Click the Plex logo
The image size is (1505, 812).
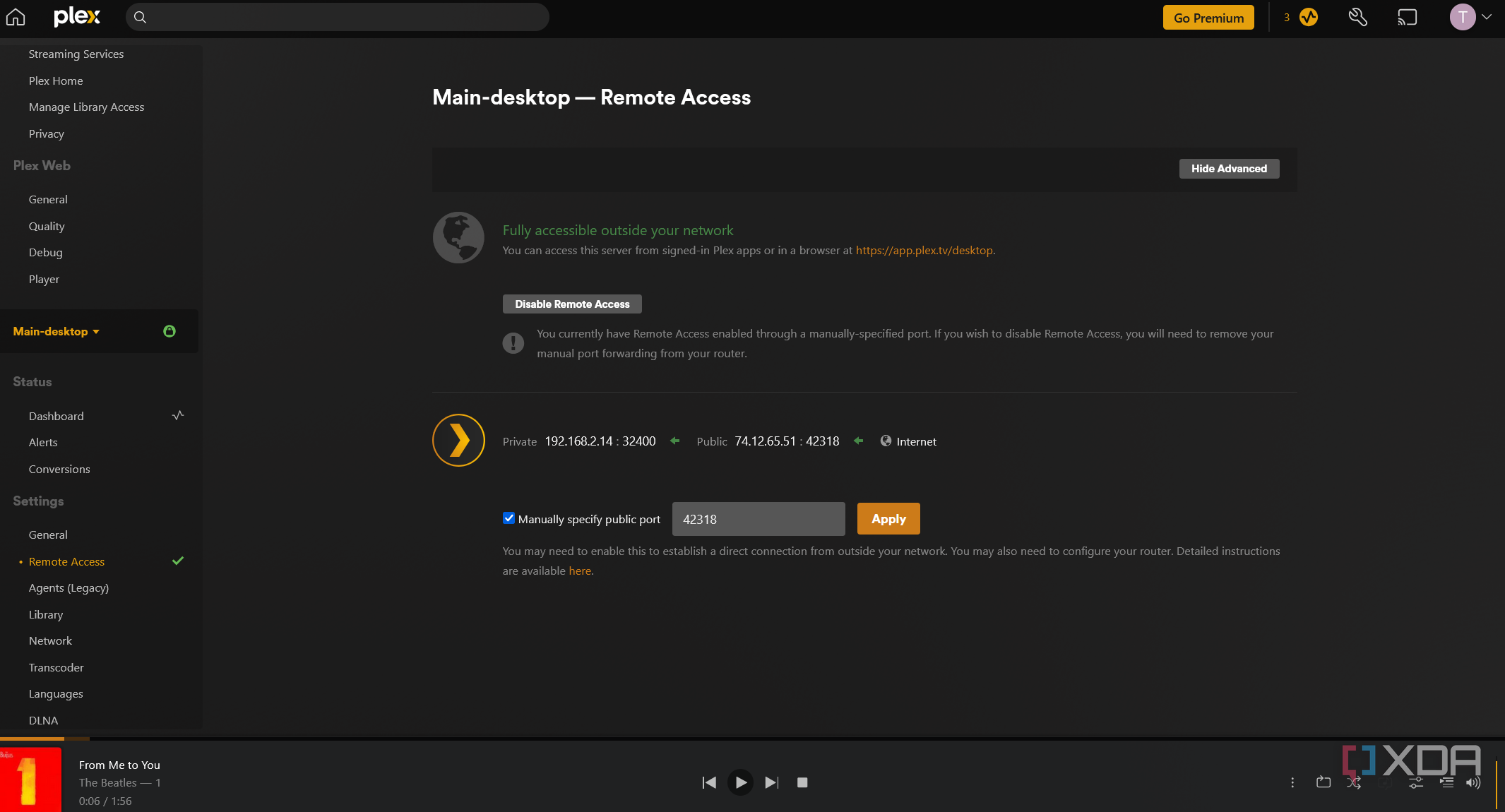(77, 17)
